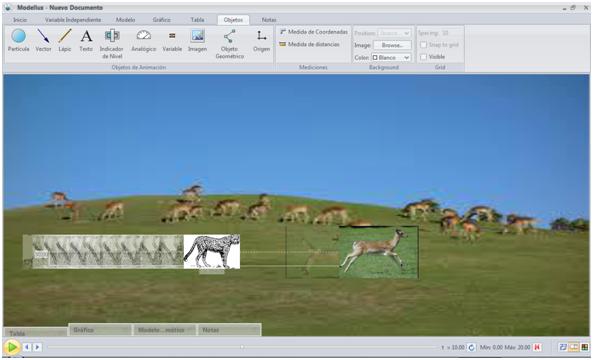Viewport: 594px width, 360px height.
Task: Open the background Color Blanco dropdown
Action: point(391,58)
